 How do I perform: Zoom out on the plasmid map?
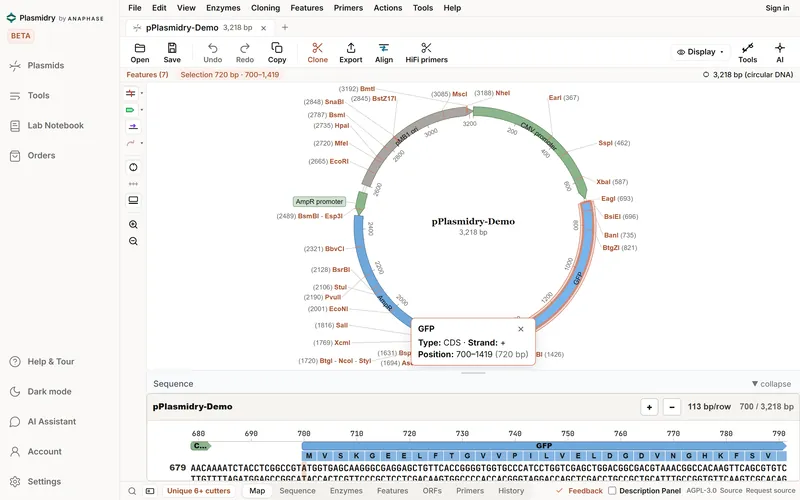point(133,241)
